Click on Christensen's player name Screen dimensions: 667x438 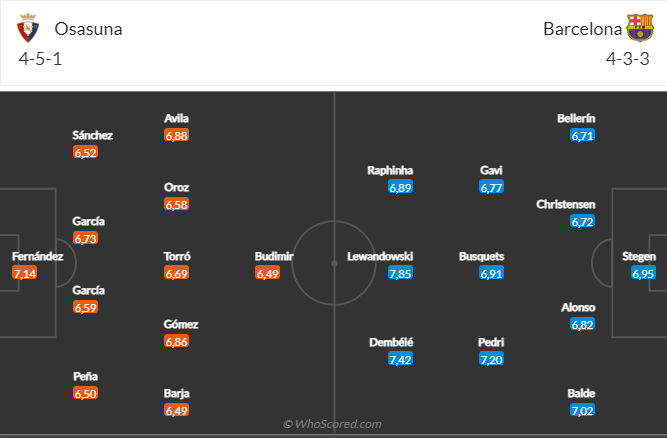click(566, 204)
